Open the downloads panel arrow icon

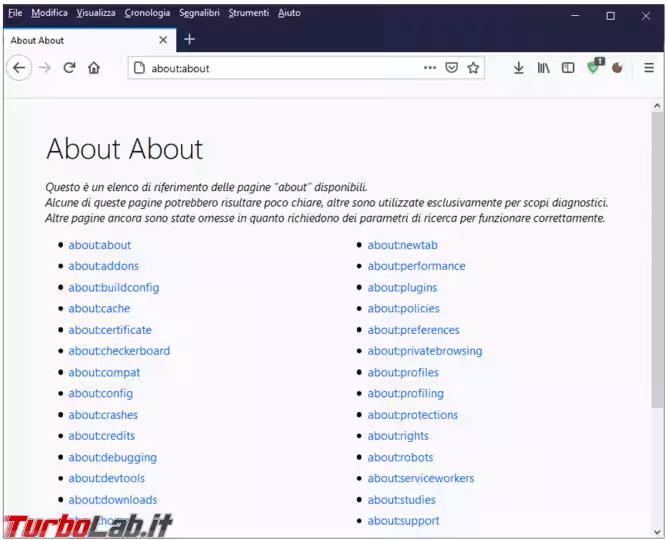(x=518, y=68)
